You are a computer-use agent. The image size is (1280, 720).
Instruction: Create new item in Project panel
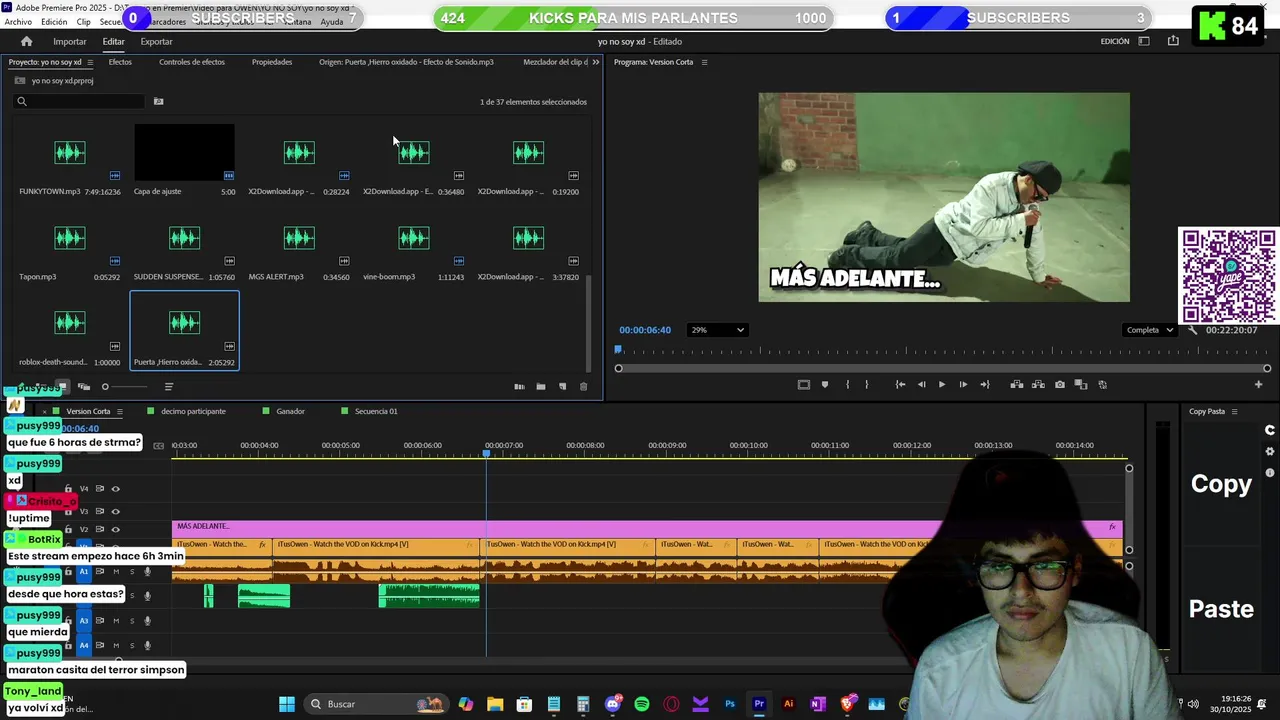562,387
